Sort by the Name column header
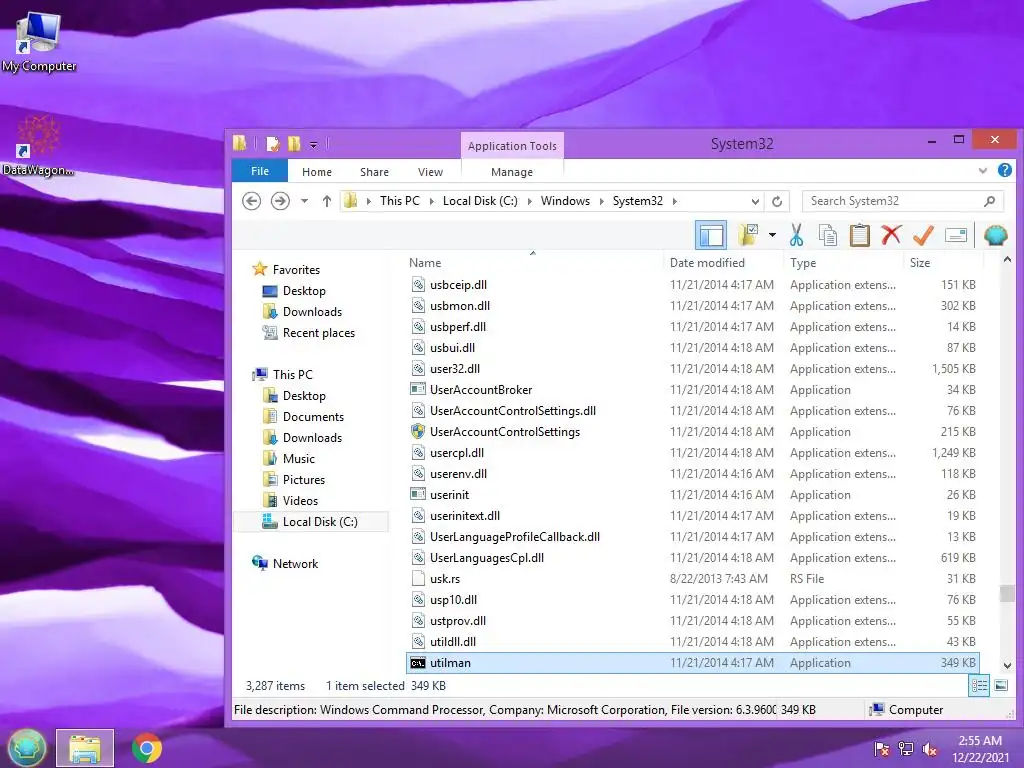 tap(425, 263)
